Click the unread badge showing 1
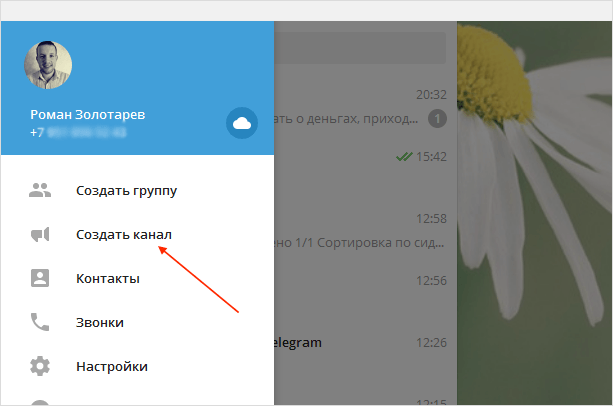Screen dimensions: 613x406 point(437,118)
